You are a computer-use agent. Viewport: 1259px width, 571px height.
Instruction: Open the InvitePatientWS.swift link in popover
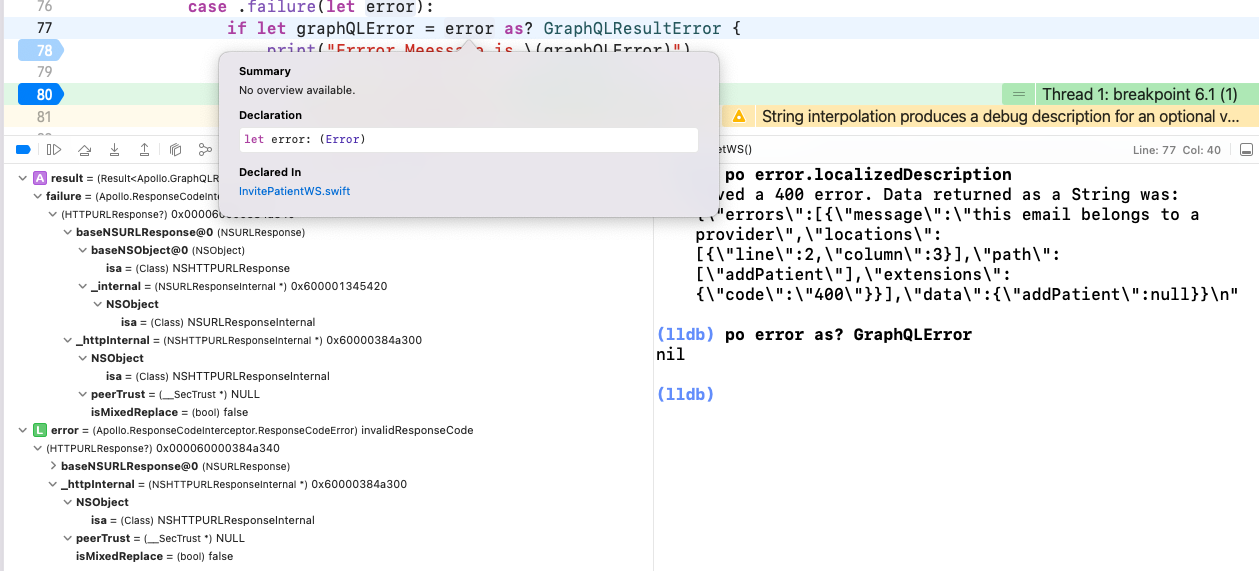tap(294, 191)
